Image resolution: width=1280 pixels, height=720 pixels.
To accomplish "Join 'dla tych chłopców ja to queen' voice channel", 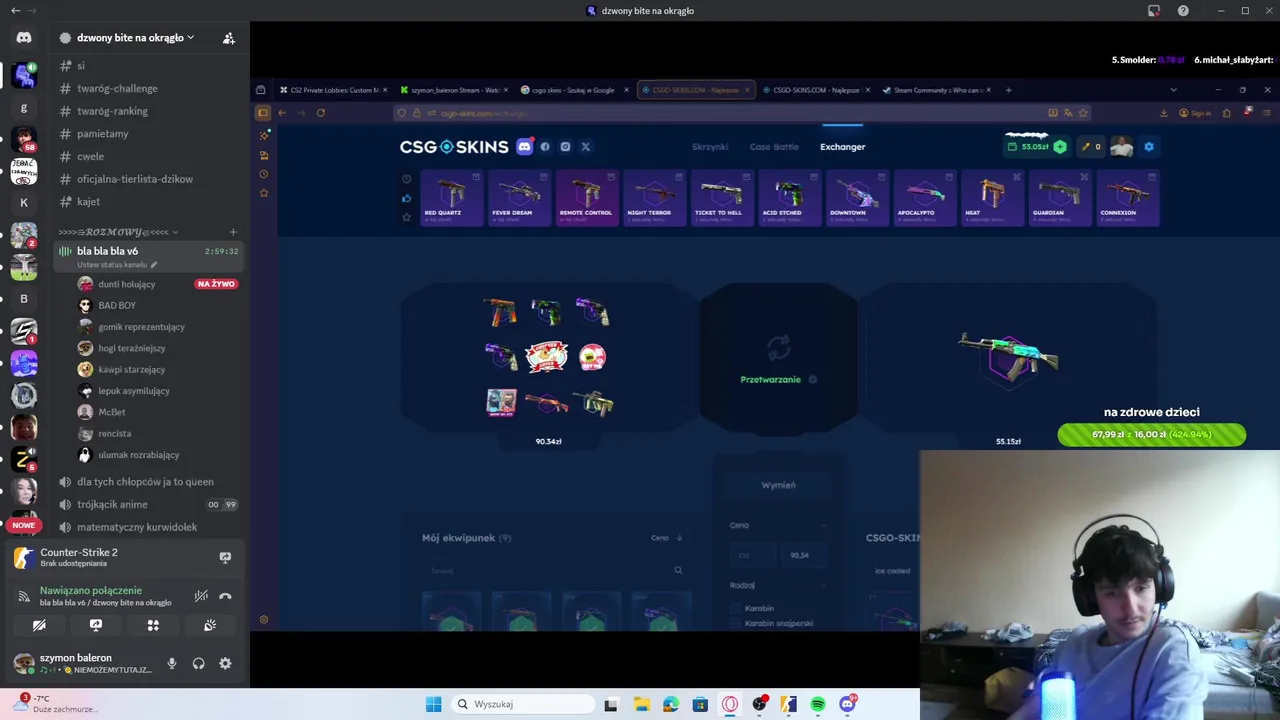I will click(x=145, y=481).
